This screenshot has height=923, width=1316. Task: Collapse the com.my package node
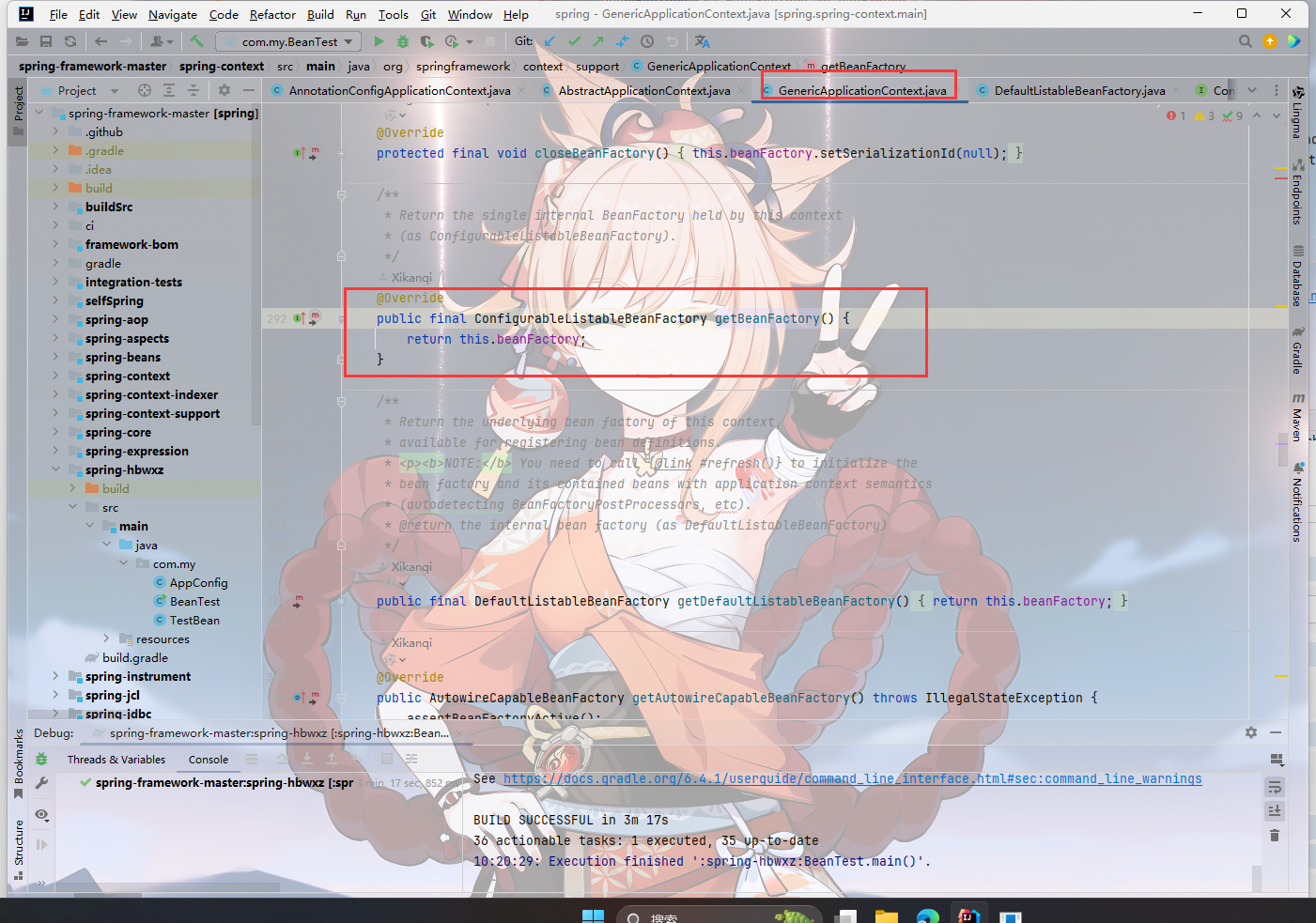point(123,563)
